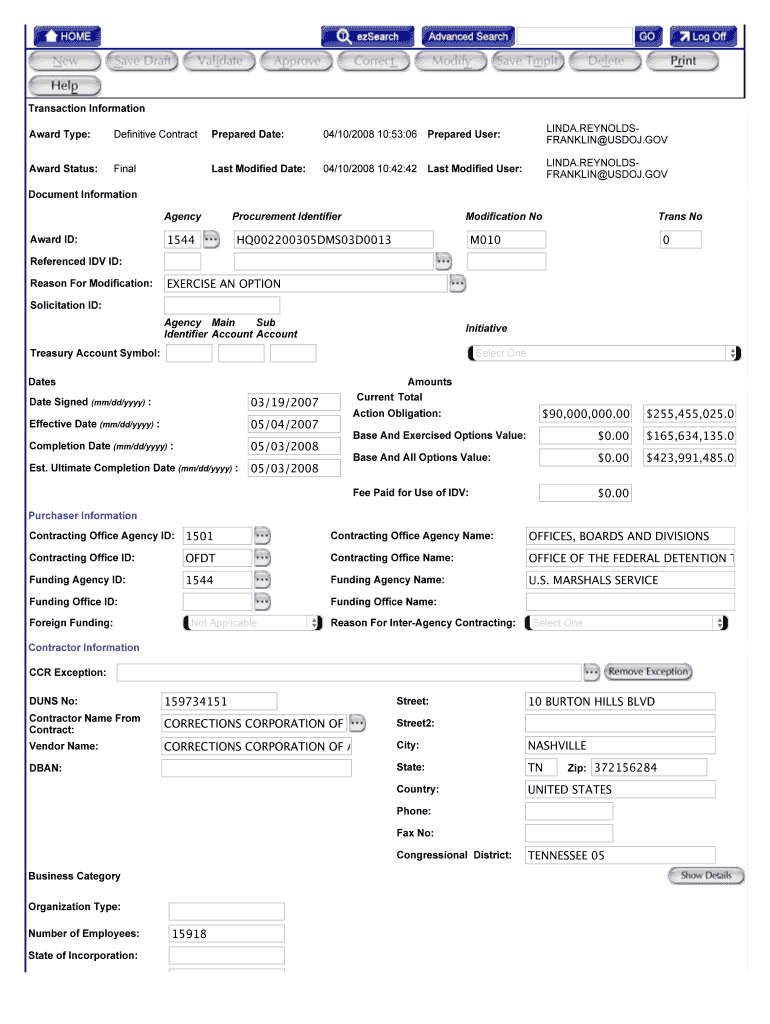Open the Reason For Modification lookup ellipsis
Screen dimensions: 770x1024
tap(457, 284)
